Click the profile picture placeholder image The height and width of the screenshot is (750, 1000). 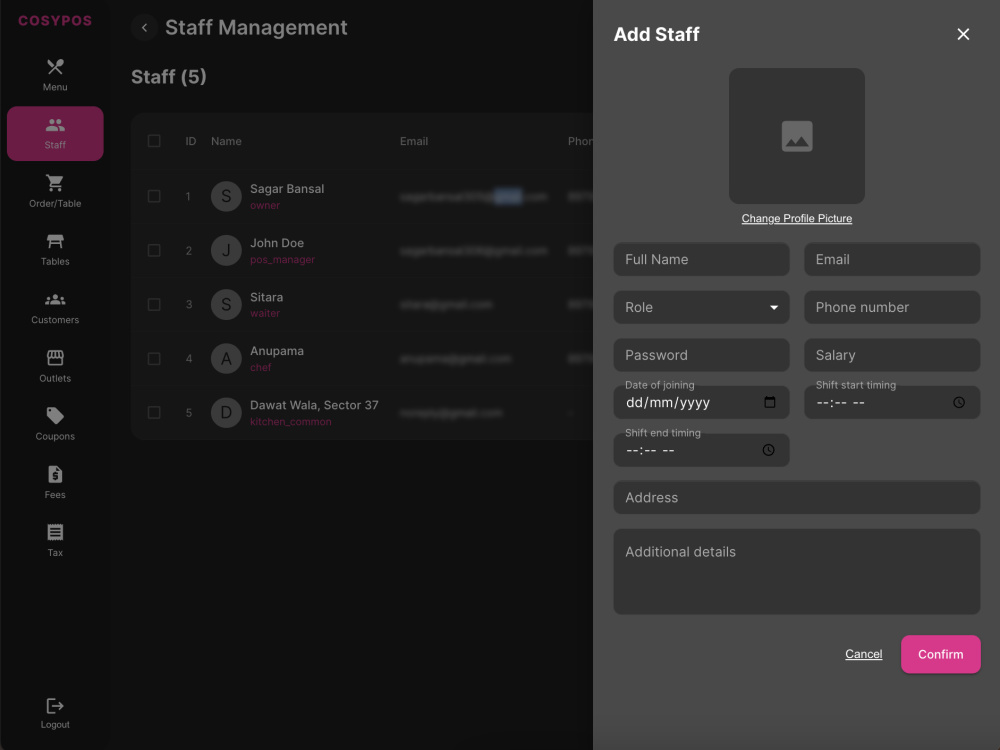point(797,136)
